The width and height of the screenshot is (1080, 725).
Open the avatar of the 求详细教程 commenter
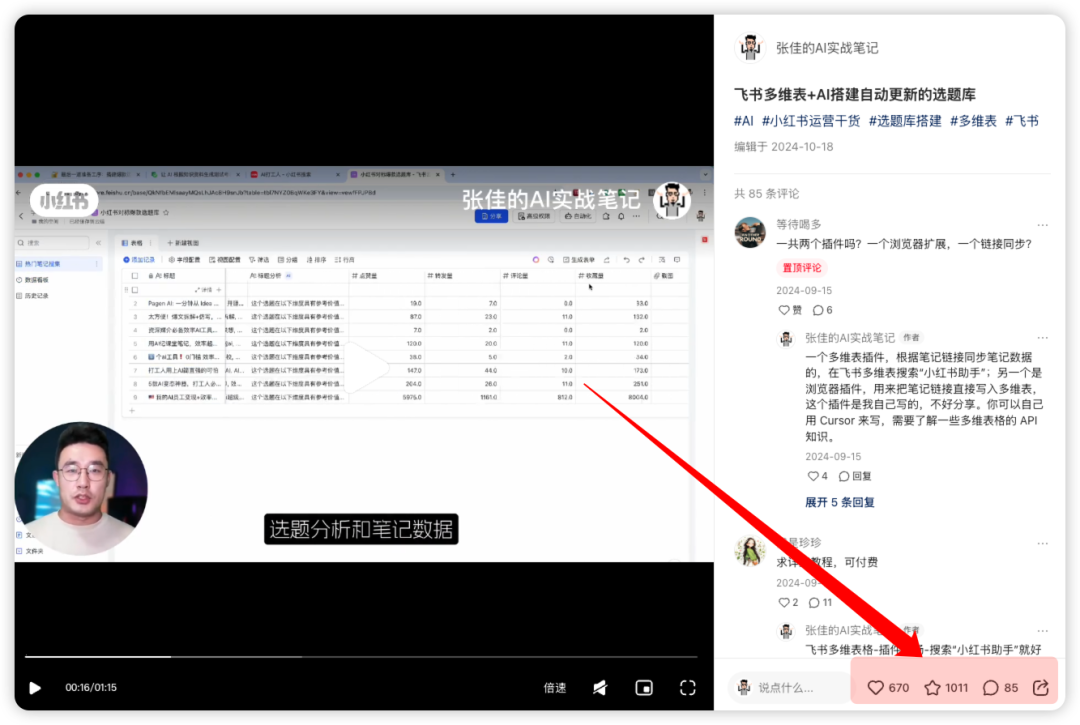(x=750, y=551)
